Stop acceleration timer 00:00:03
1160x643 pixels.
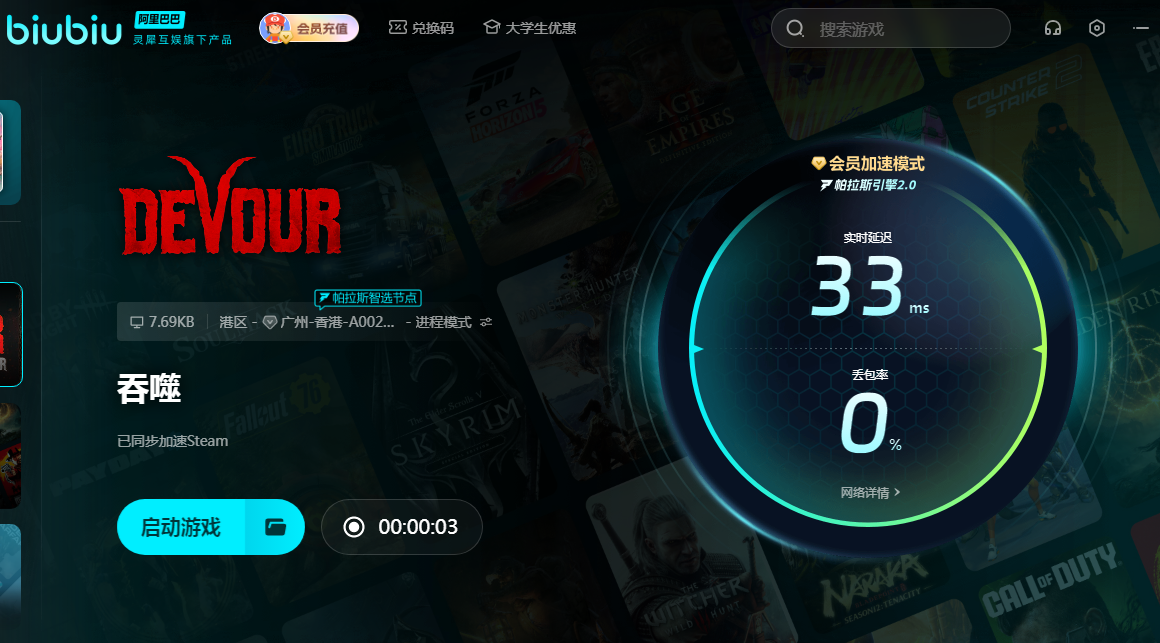(x=402, y=527)
